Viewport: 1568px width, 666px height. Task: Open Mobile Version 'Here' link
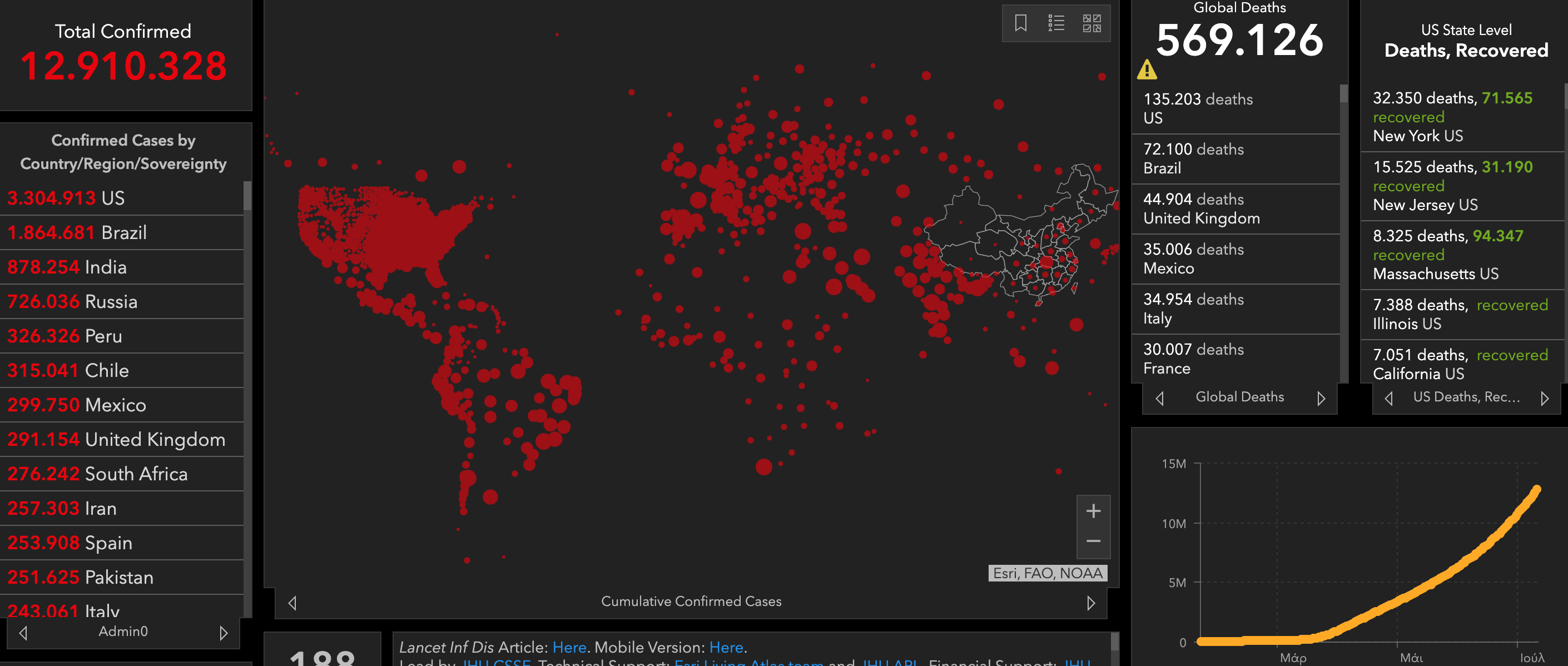(726, 647)
